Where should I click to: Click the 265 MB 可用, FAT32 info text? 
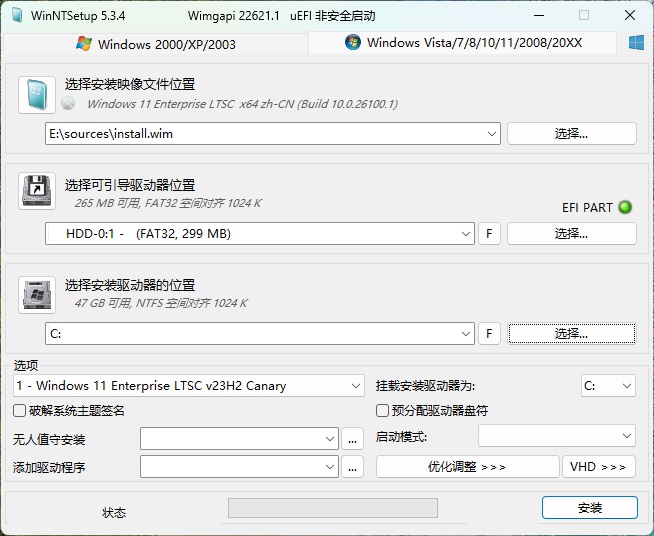[168, 203]
